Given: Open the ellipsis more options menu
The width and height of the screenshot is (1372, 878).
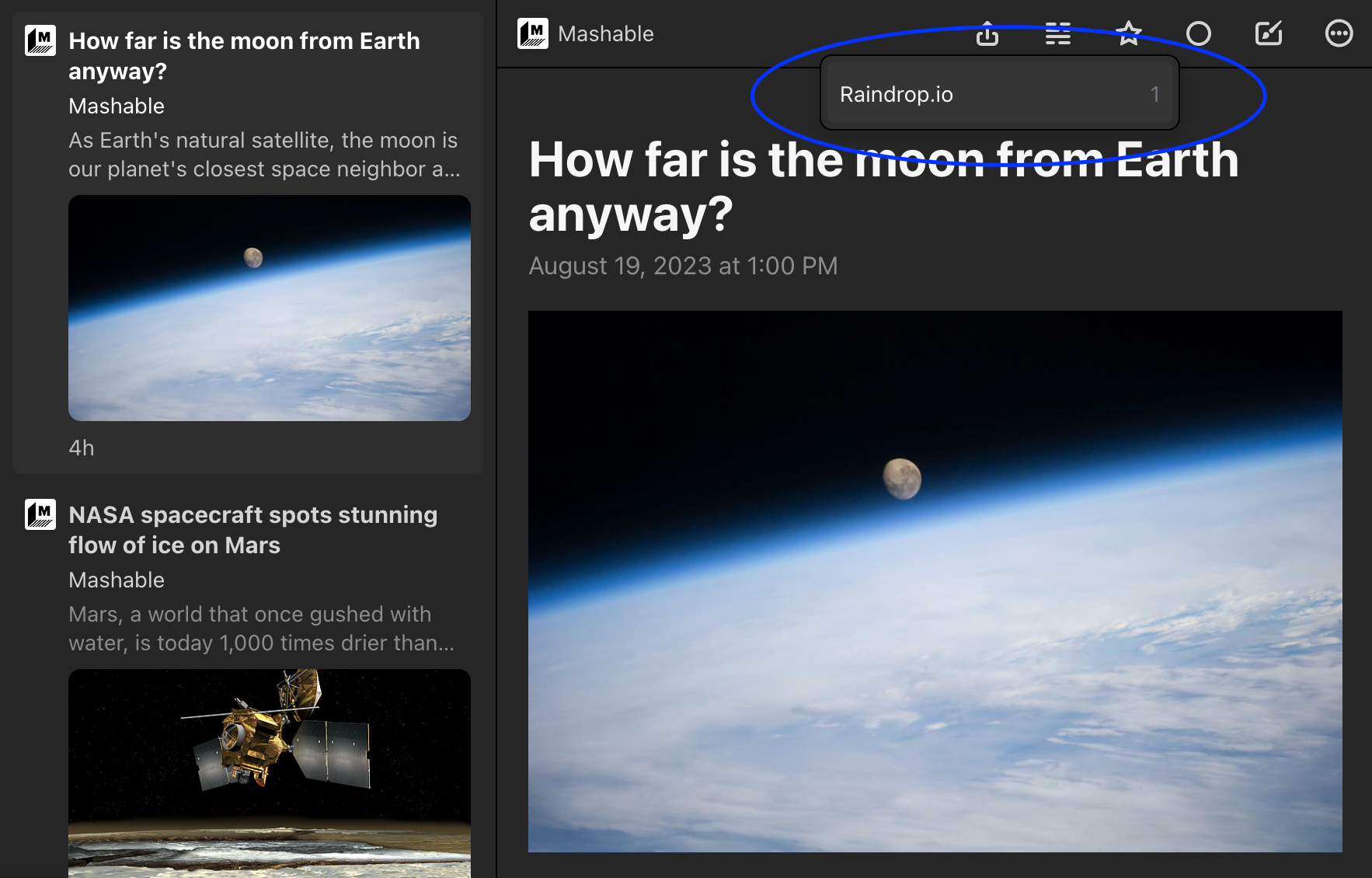Looking at the screenshot, I should pos(1338,34).
